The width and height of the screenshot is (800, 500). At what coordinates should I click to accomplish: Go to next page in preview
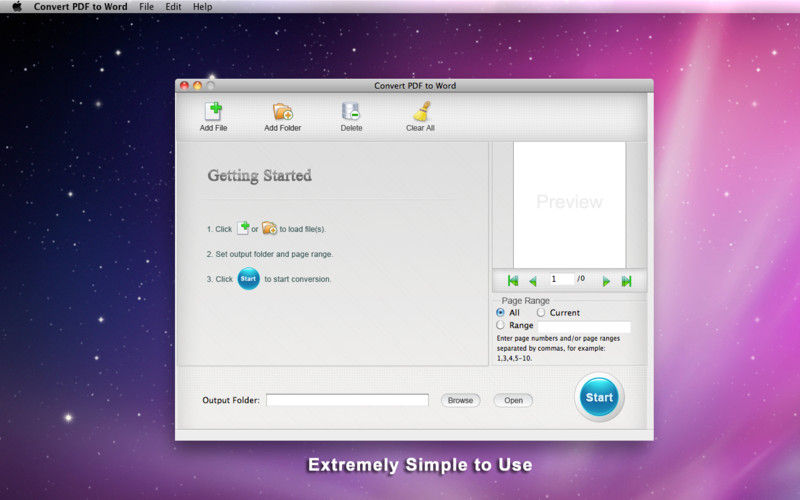click(606, 281)
